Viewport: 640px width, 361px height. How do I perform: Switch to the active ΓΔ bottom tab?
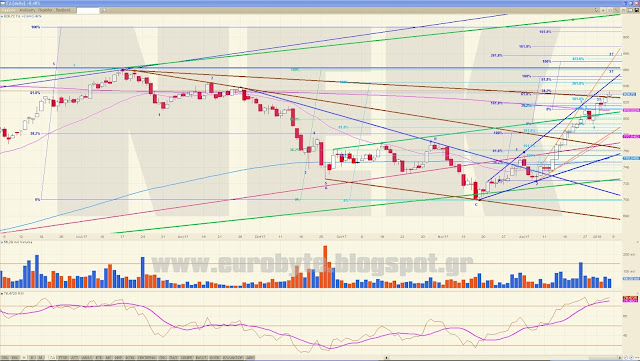52,357
